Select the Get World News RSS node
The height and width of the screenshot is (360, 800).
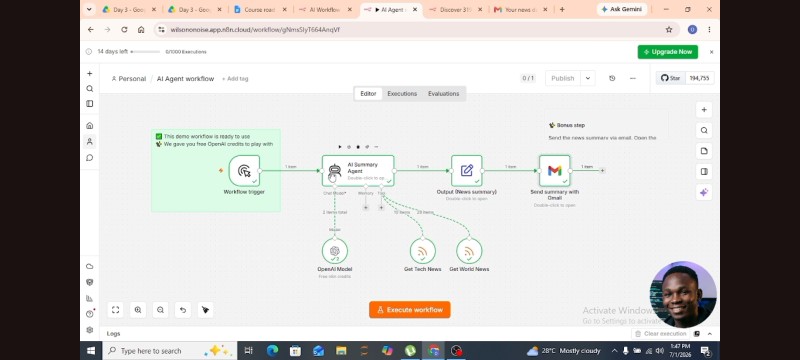pyautogui.click(x=469, y=251)
